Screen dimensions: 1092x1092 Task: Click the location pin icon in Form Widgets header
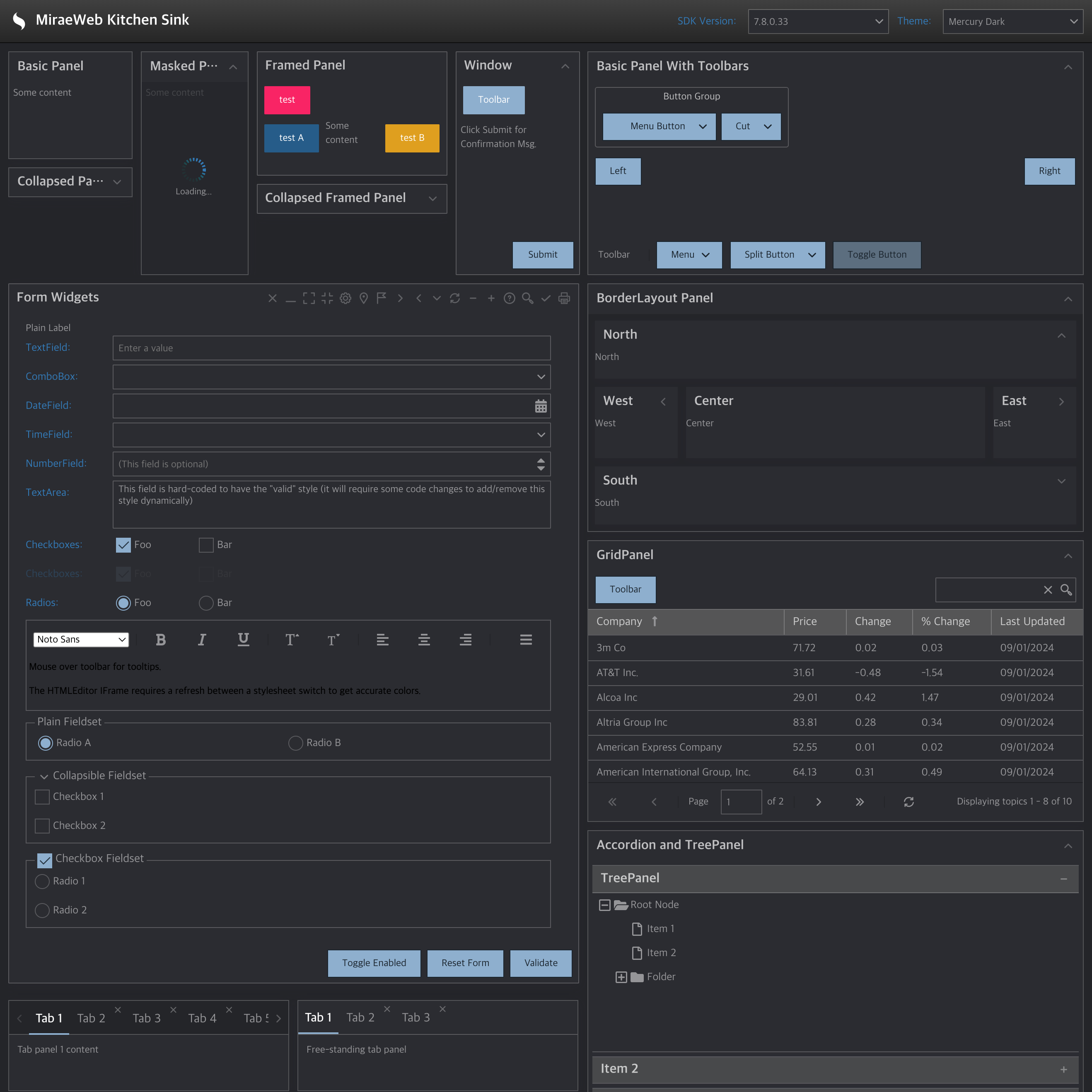pyautogui.click(x=363, y=298)
